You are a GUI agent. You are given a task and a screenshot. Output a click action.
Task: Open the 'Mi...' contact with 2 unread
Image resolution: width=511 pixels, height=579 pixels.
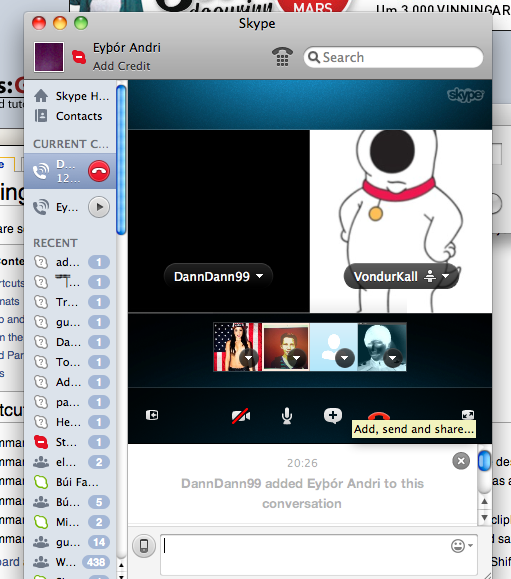tap(71, 522)
